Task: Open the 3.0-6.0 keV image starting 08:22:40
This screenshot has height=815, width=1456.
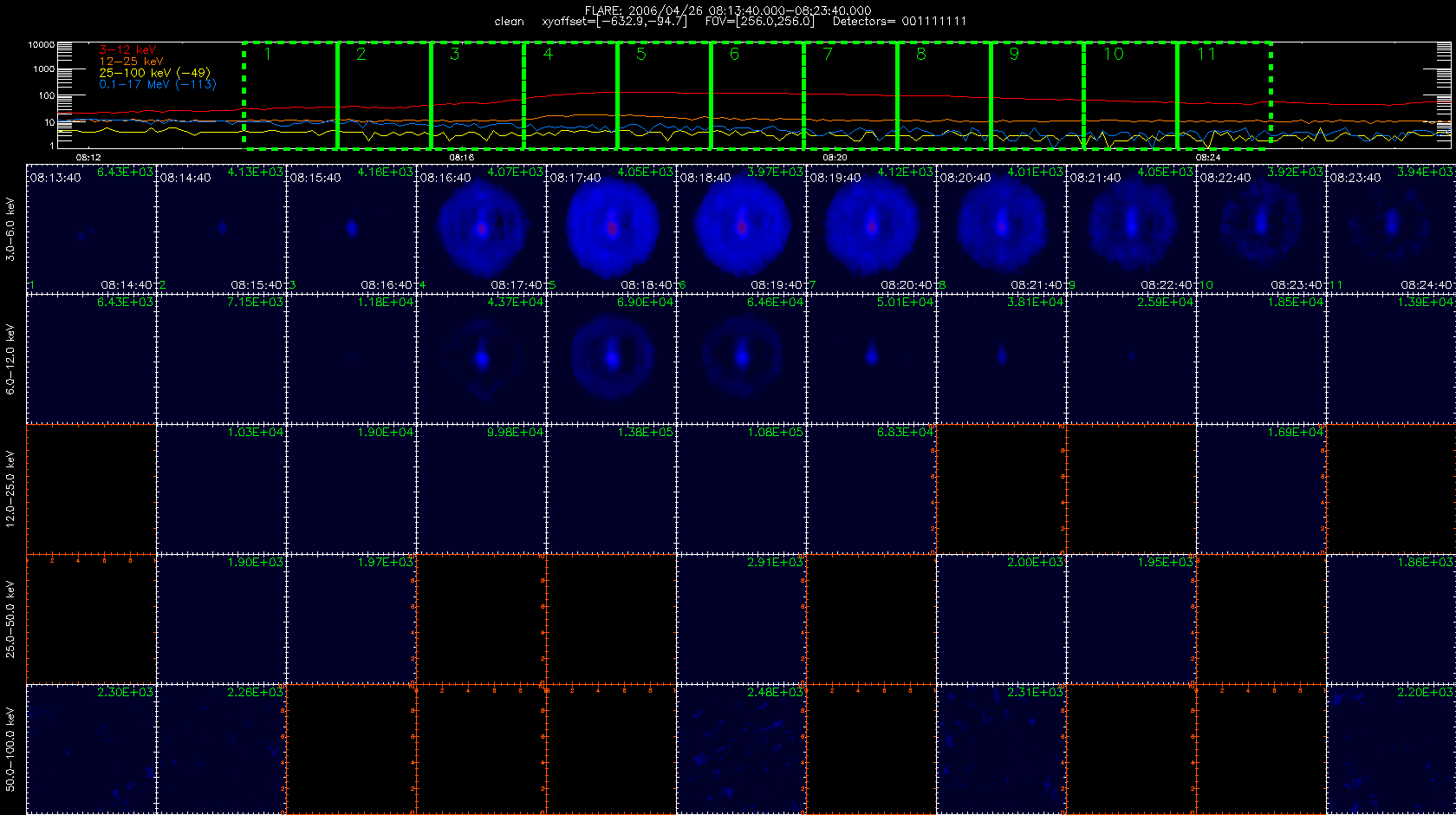Action: [1261, 229]
